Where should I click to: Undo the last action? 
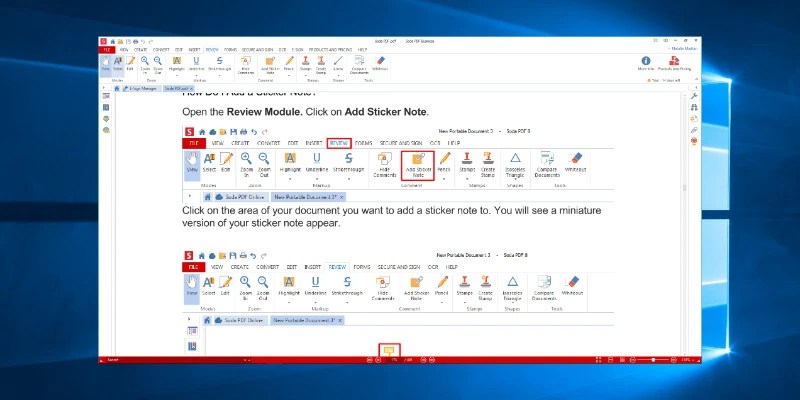pos(143,41)
